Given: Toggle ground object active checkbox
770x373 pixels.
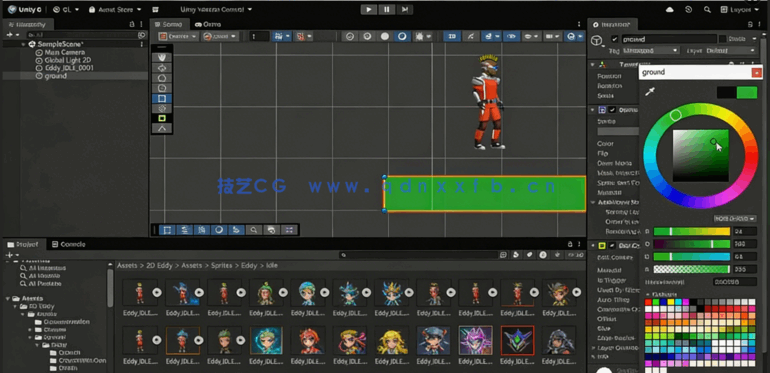Looking at the screenshot, I should pyautogui.click(x=614, y=39).
